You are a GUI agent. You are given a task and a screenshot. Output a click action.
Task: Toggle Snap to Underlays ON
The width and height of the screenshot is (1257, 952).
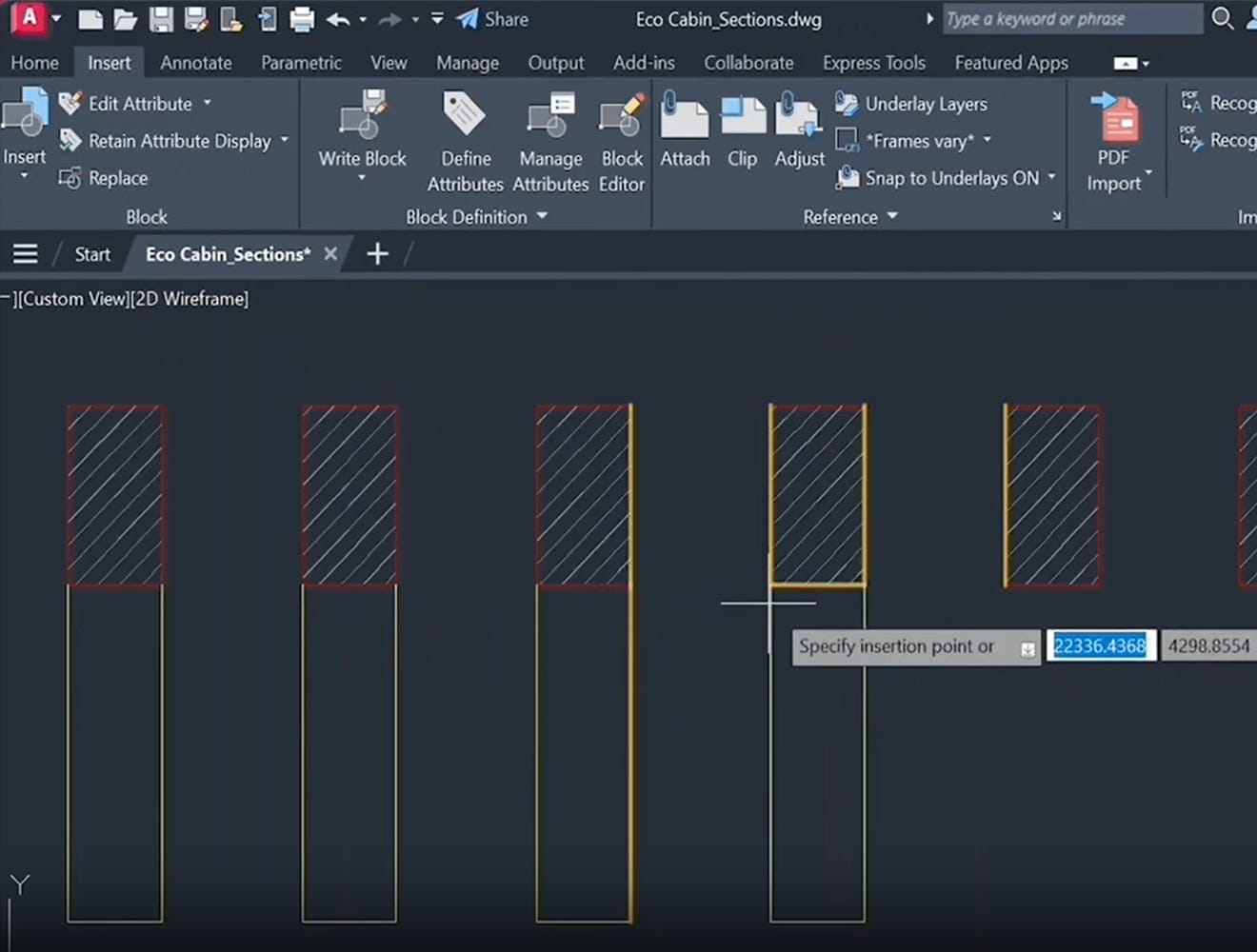950,178
